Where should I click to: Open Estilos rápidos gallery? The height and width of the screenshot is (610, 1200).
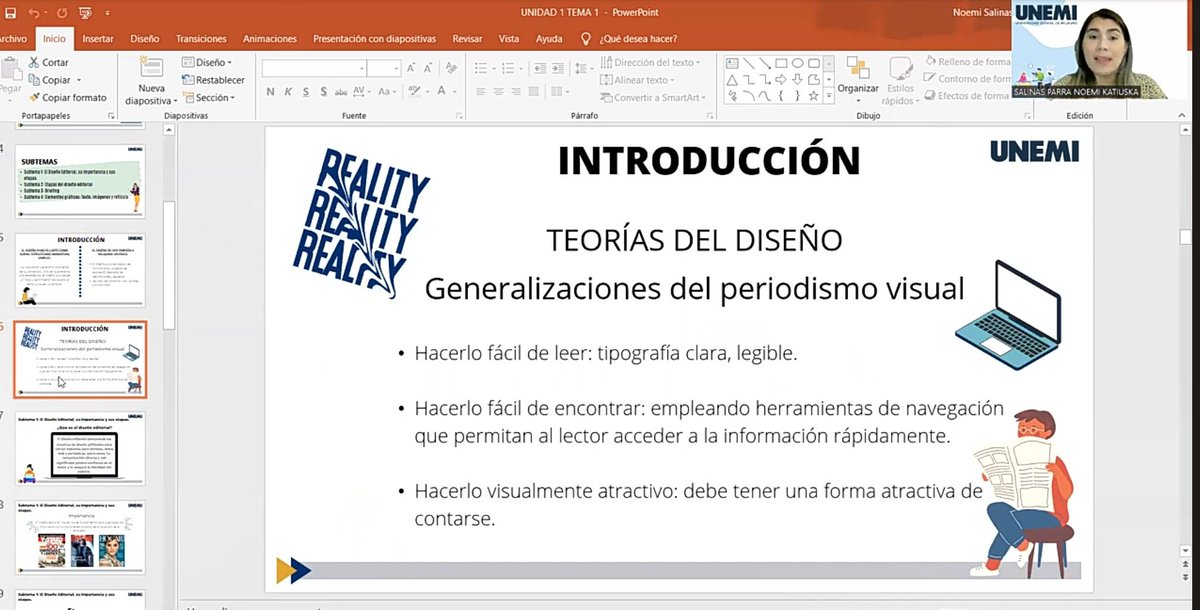(899, 80)
